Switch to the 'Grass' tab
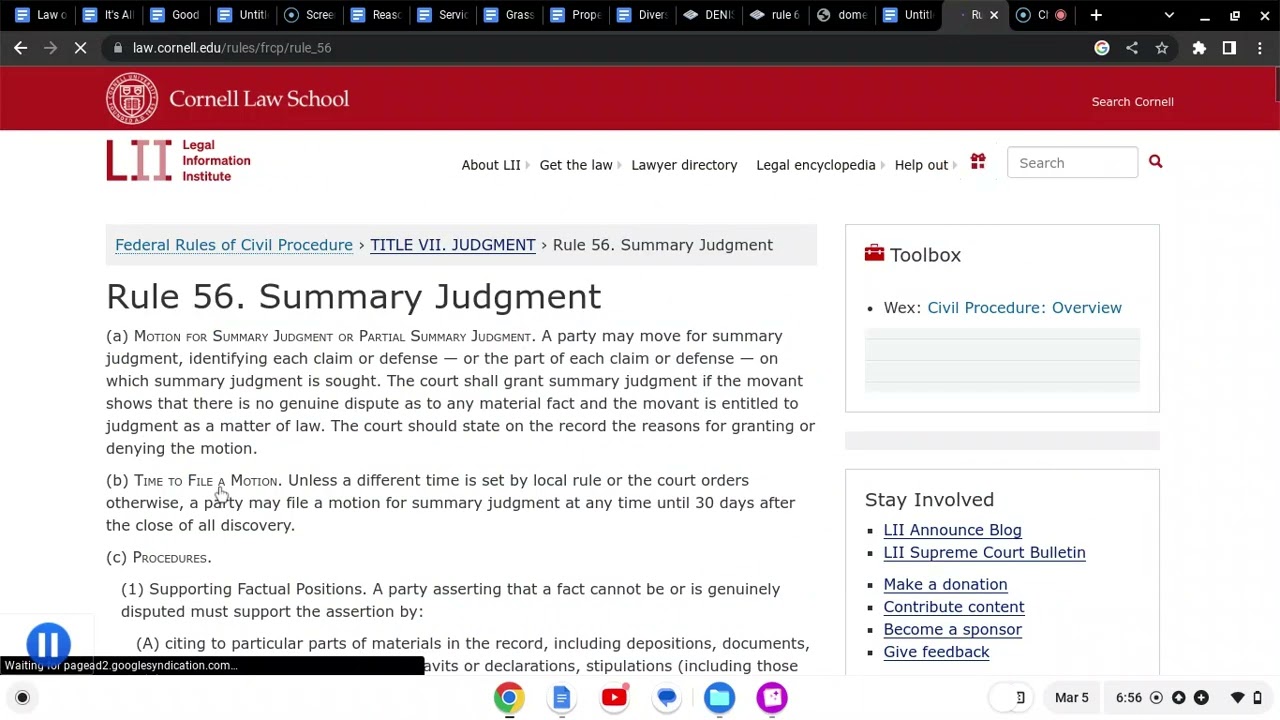The height and width of the screenshot is (720, 1280). click(509, 15)
